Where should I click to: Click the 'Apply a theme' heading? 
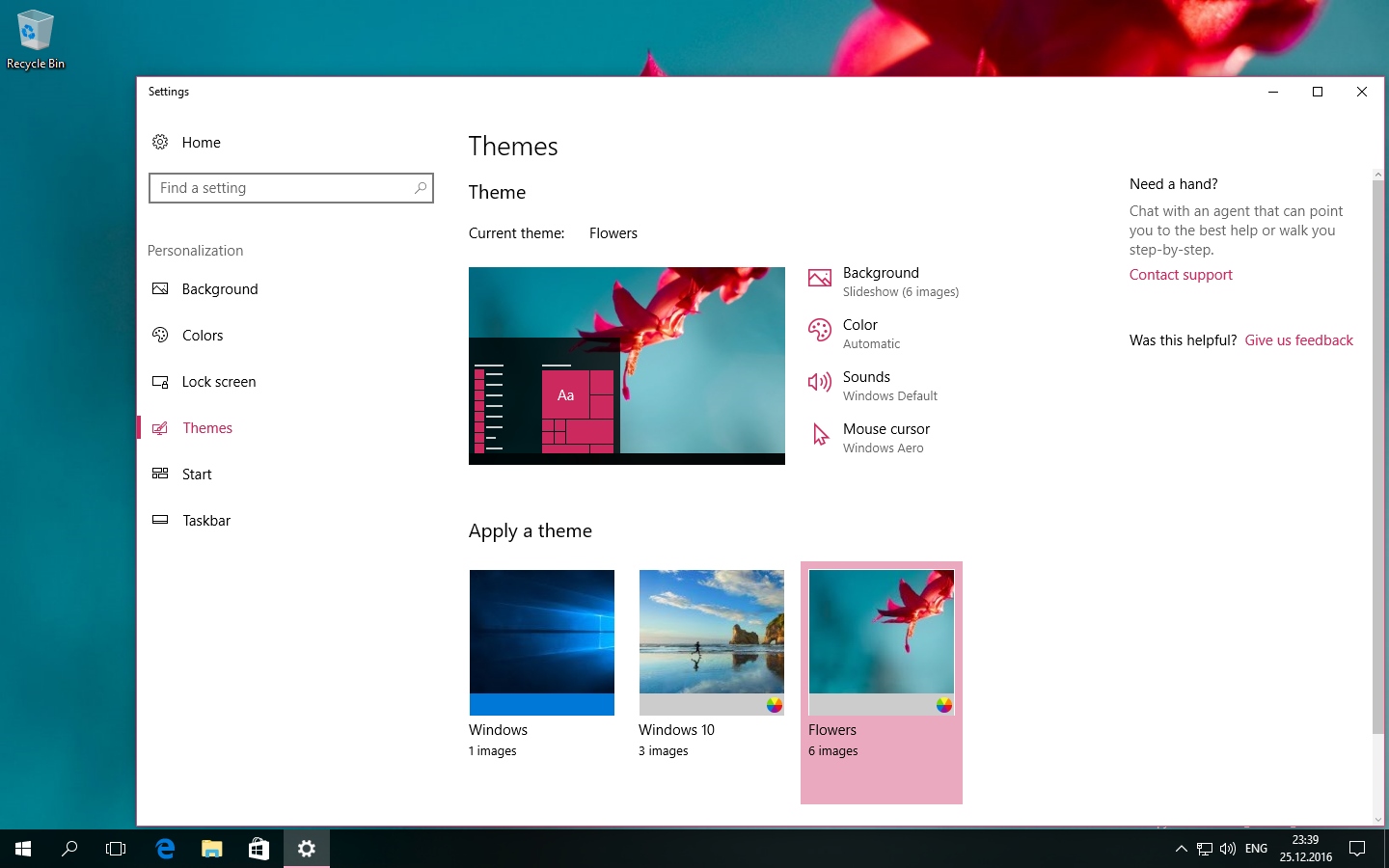531,531
